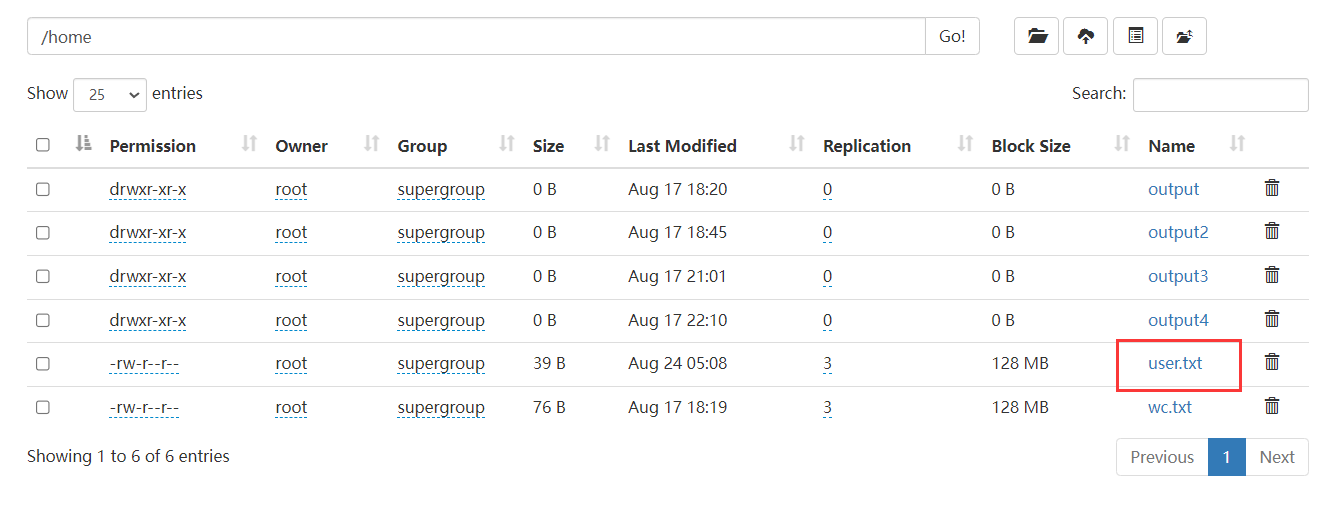
Task: Click the Search input field
Action: pos(1220,94)
